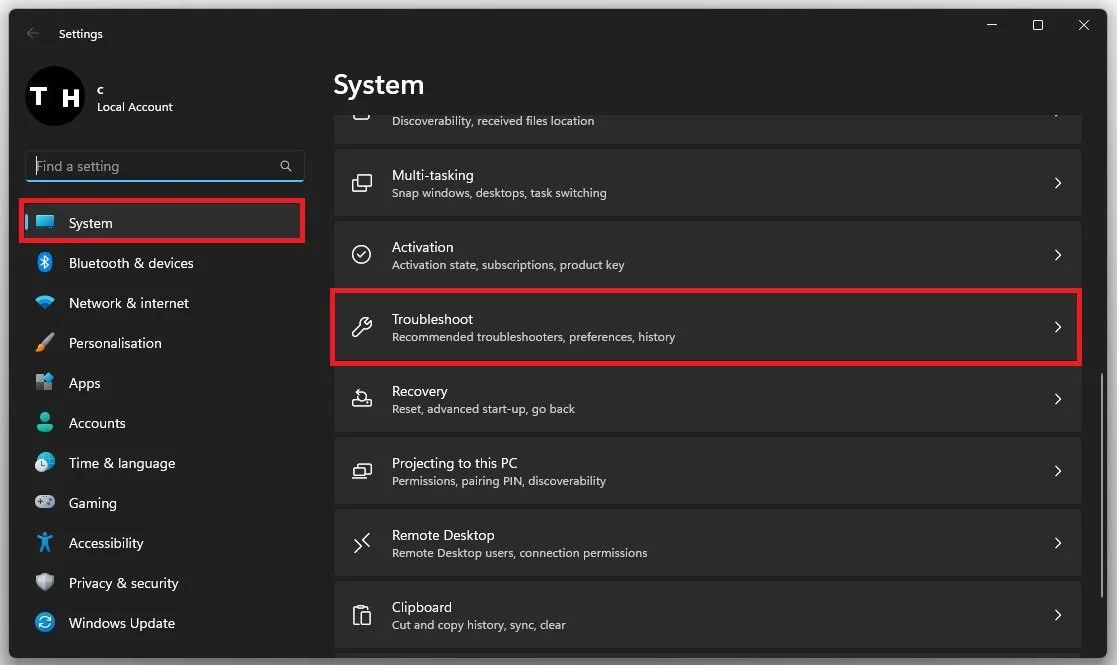Click the Network wifi icon

45,303
